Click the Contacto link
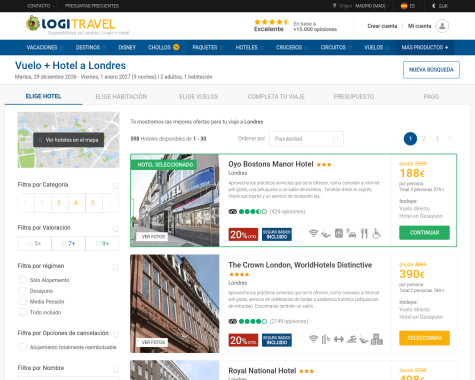This screenshot has width=475, height=380. pyautogui.click(x=38, y=6)
